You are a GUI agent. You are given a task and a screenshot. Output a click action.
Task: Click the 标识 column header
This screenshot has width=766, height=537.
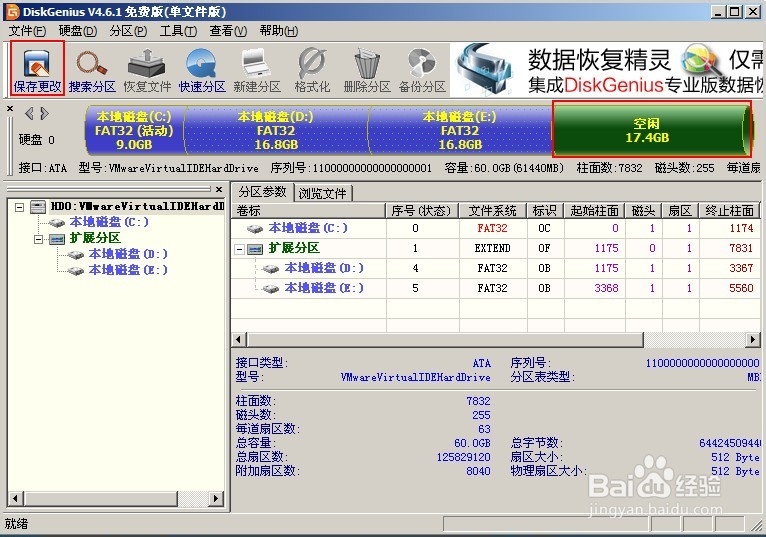click(545, 211)
